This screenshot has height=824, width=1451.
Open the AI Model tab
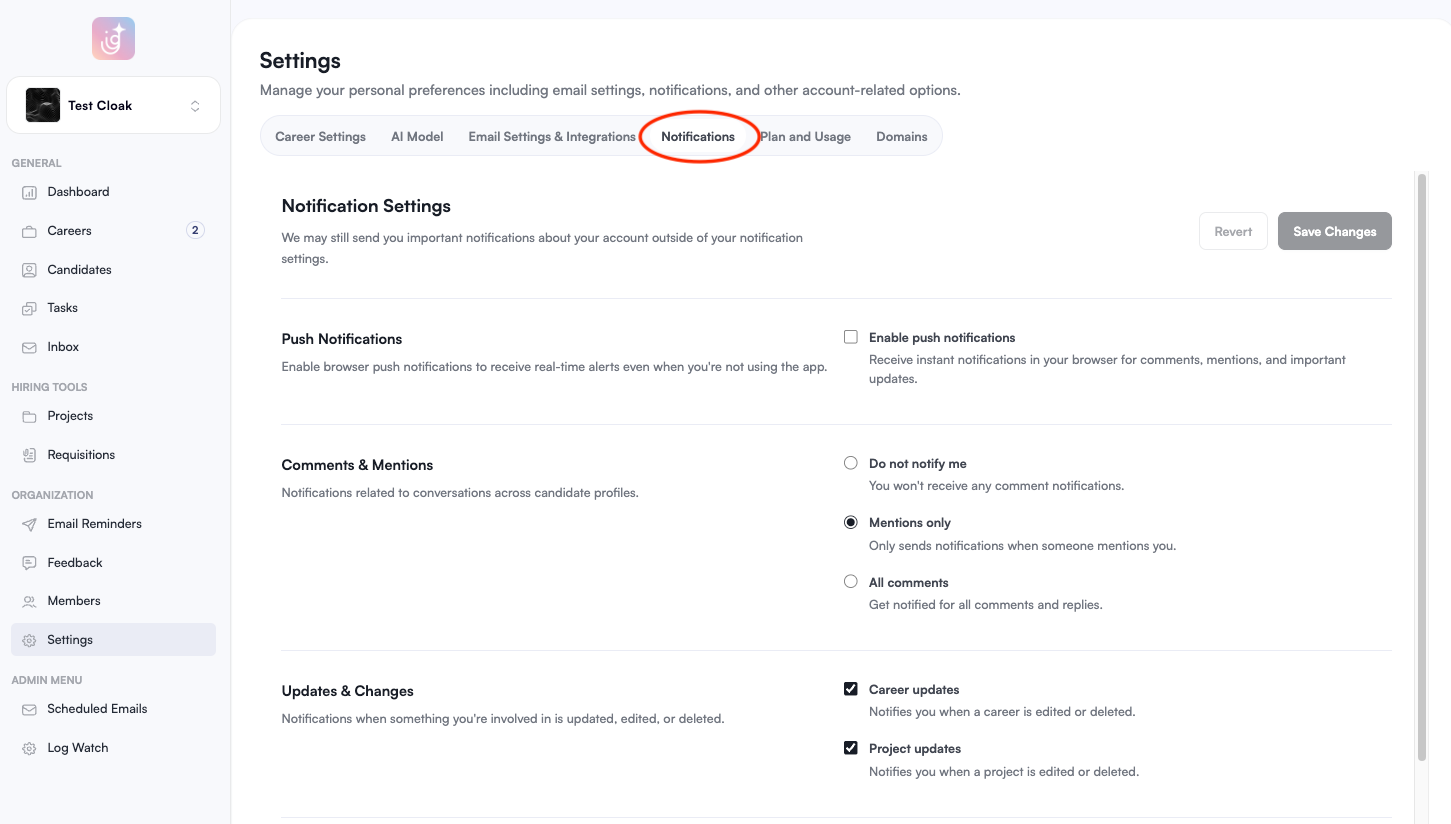point(417,137)
